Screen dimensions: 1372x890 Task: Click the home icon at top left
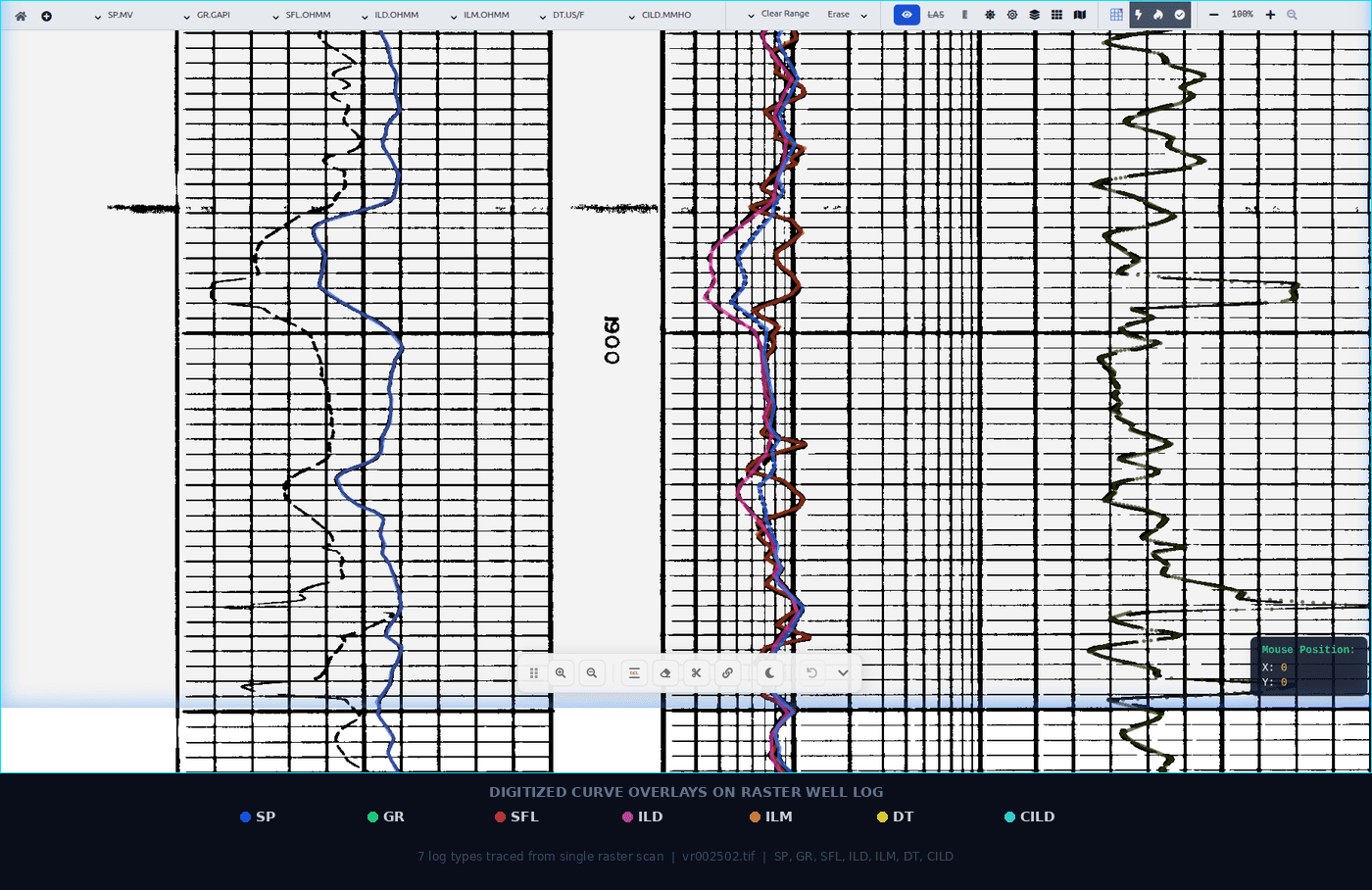pyautogui.click(x=20, y=16)
